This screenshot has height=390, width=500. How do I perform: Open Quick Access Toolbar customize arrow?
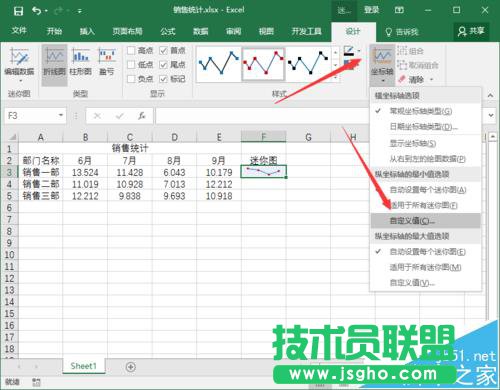80,11
